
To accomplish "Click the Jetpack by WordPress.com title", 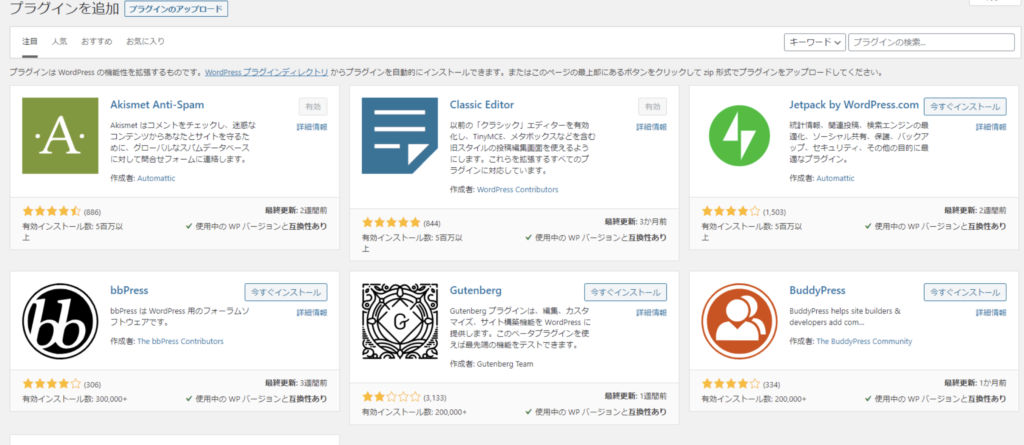I will tap(854, 105).
